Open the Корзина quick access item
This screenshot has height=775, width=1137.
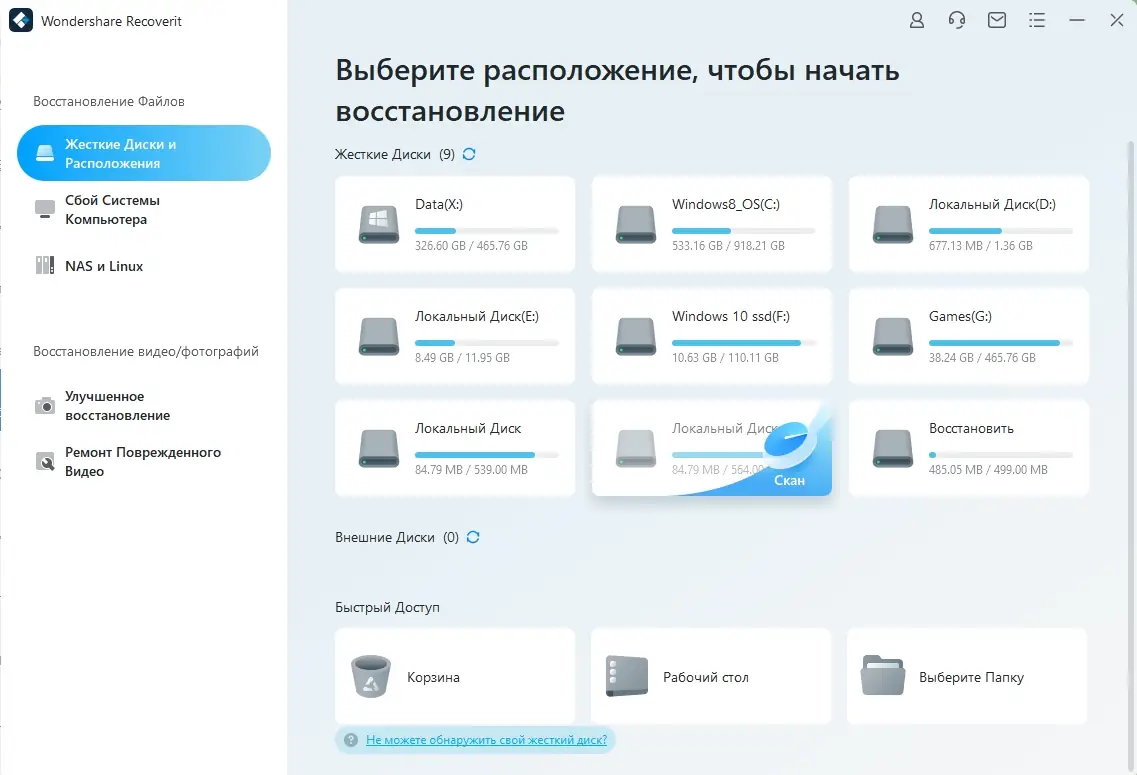point(454,676)
